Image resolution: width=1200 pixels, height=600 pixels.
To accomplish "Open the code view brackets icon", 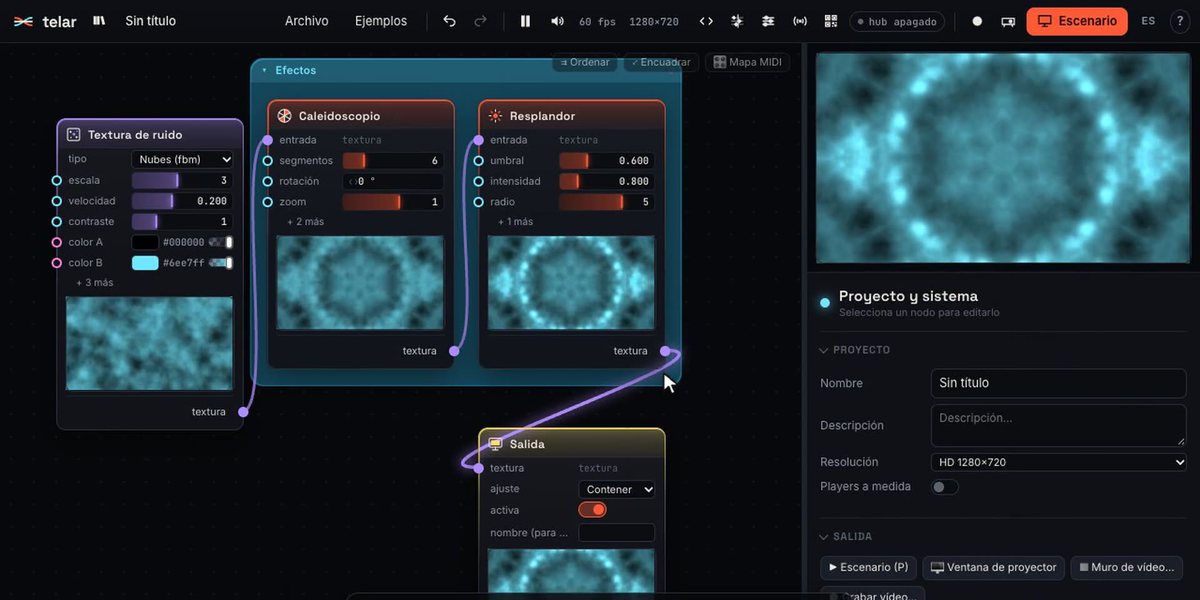I will coord(706,21).
